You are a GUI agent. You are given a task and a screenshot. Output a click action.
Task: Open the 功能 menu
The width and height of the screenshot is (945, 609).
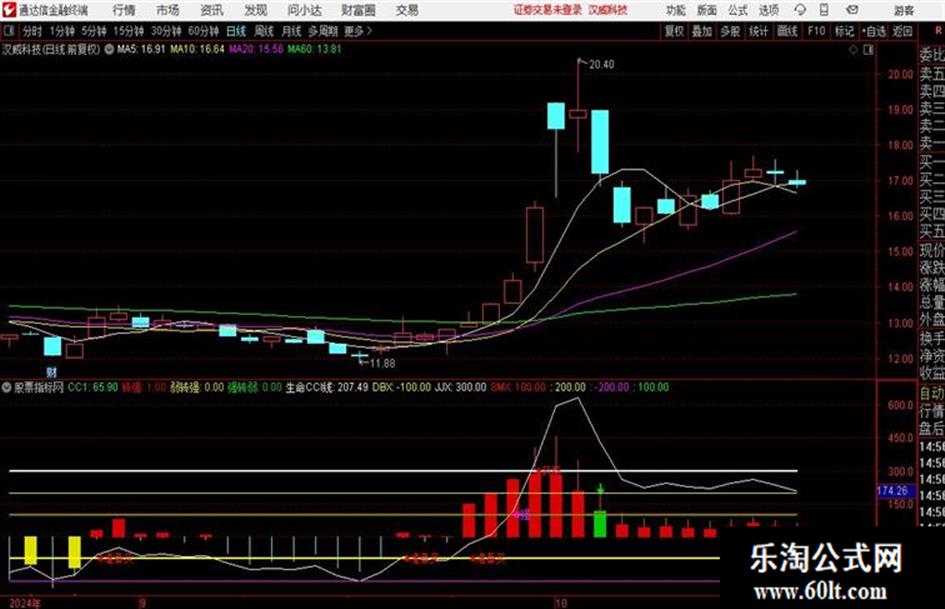click(676, 10)
